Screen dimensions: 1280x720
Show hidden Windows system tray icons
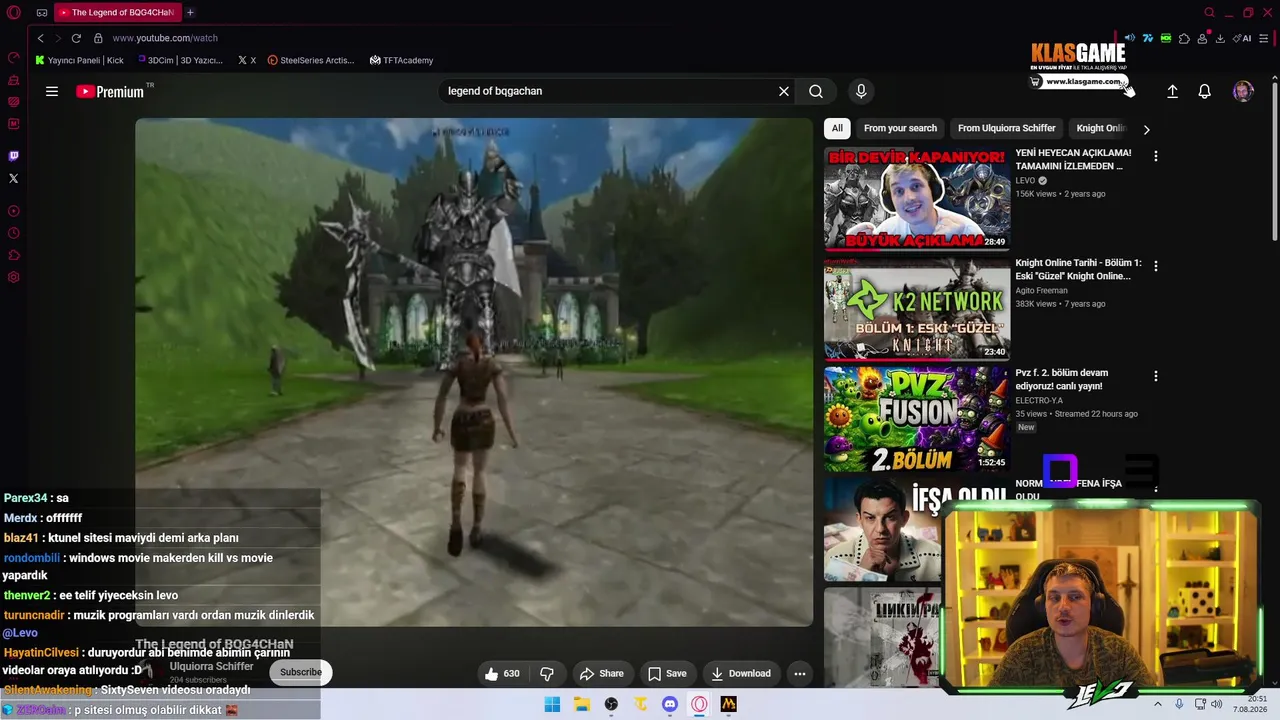(1158, 704)
